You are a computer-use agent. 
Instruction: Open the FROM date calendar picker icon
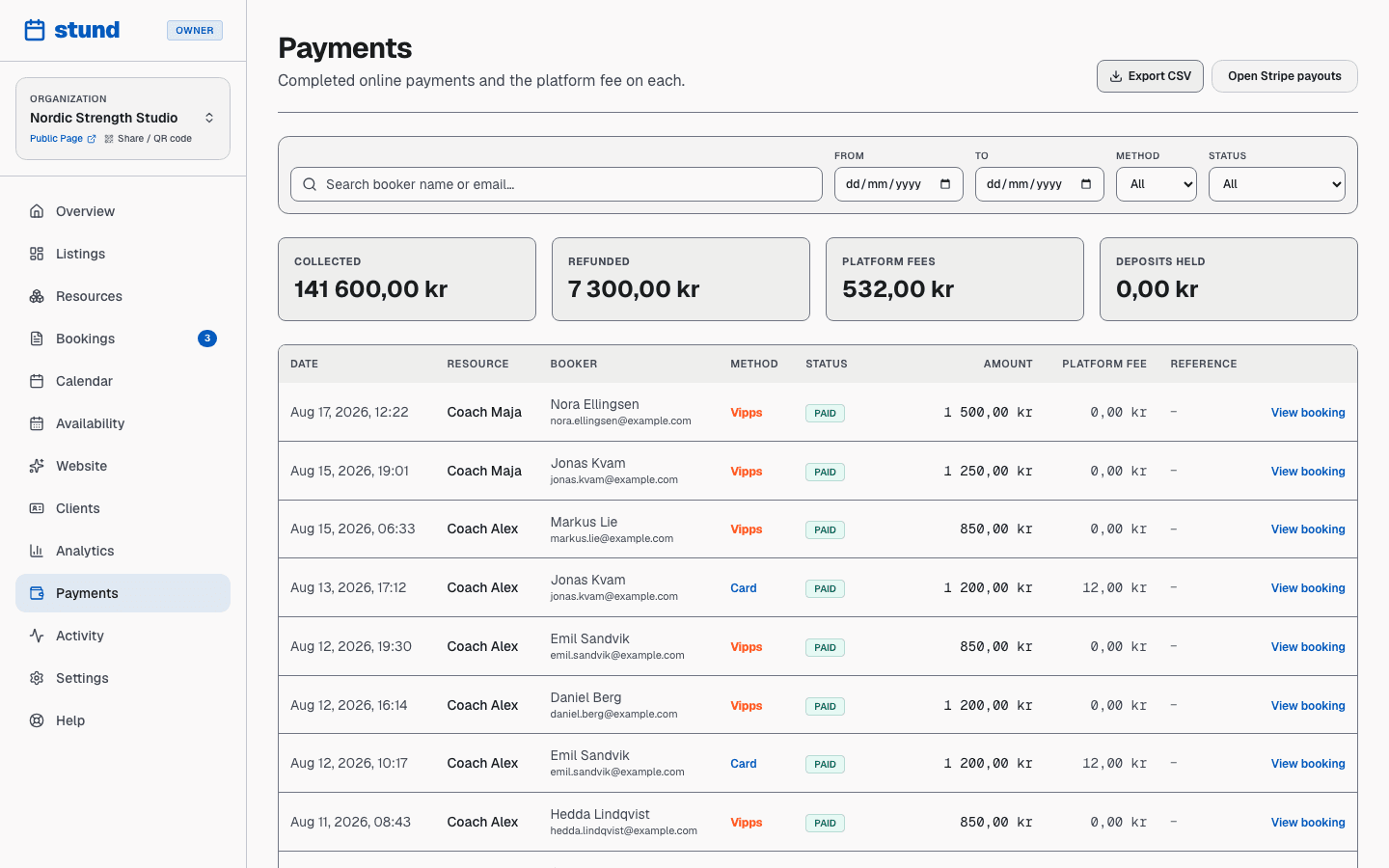coord(945,184)
